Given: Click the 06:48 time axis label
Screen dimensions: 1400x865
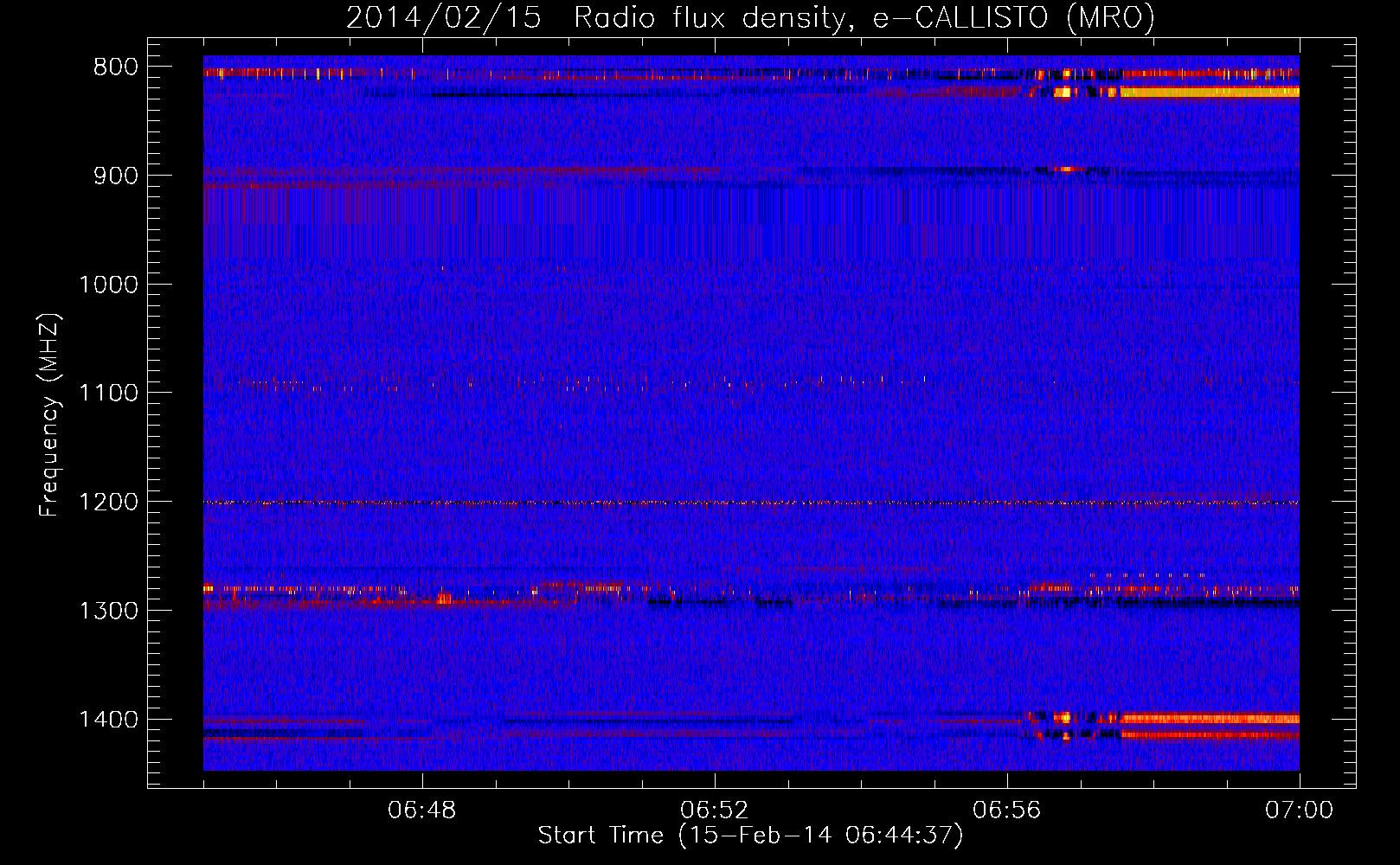Looking at the screenshot, I should (422, 811).
